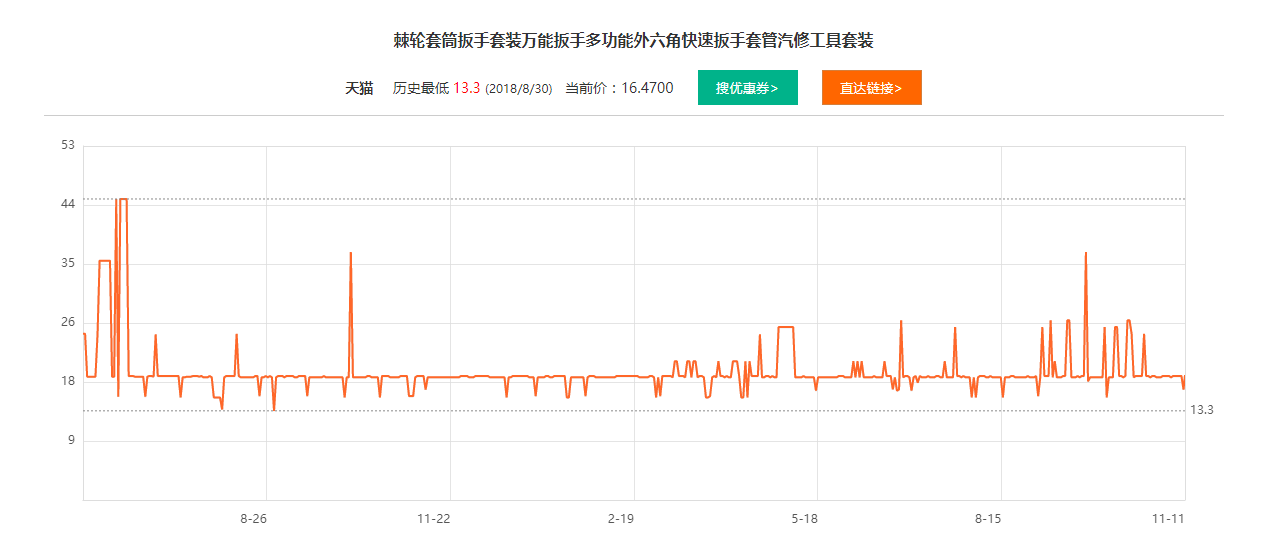The image size is (1267, 551).
Task: Click the 35 y-axis label
Action: (68, 263)
